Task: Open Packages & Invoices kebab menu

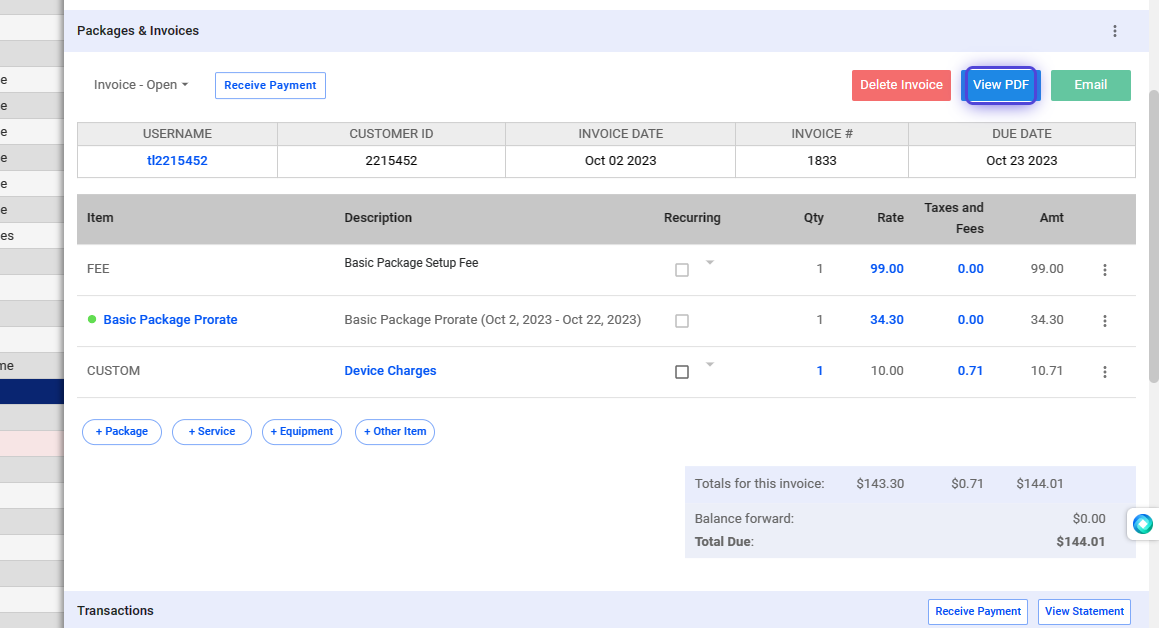Action: click(x=1115, y=31)
